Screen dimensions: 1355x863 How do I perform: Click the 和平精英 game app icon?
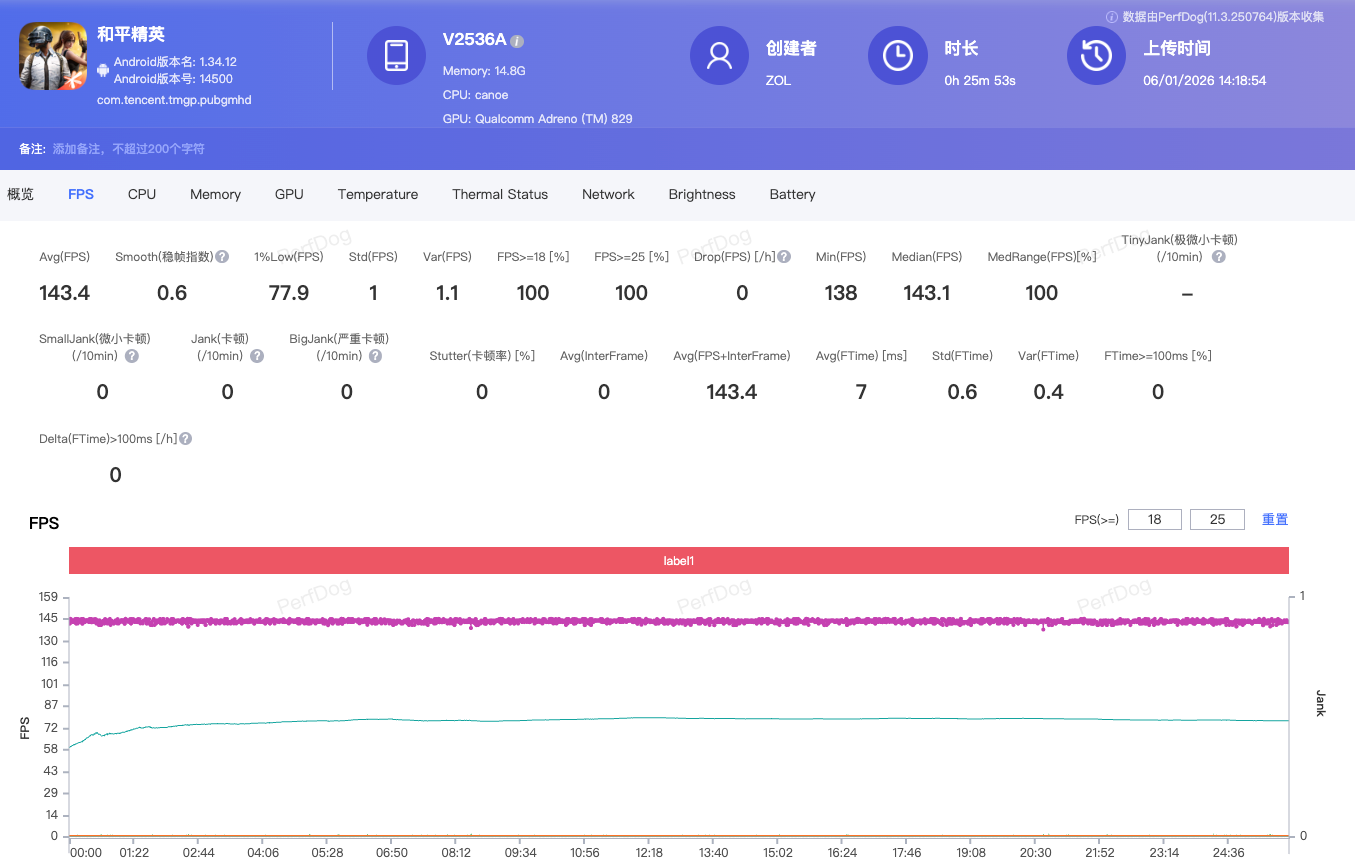click(54, 56)
